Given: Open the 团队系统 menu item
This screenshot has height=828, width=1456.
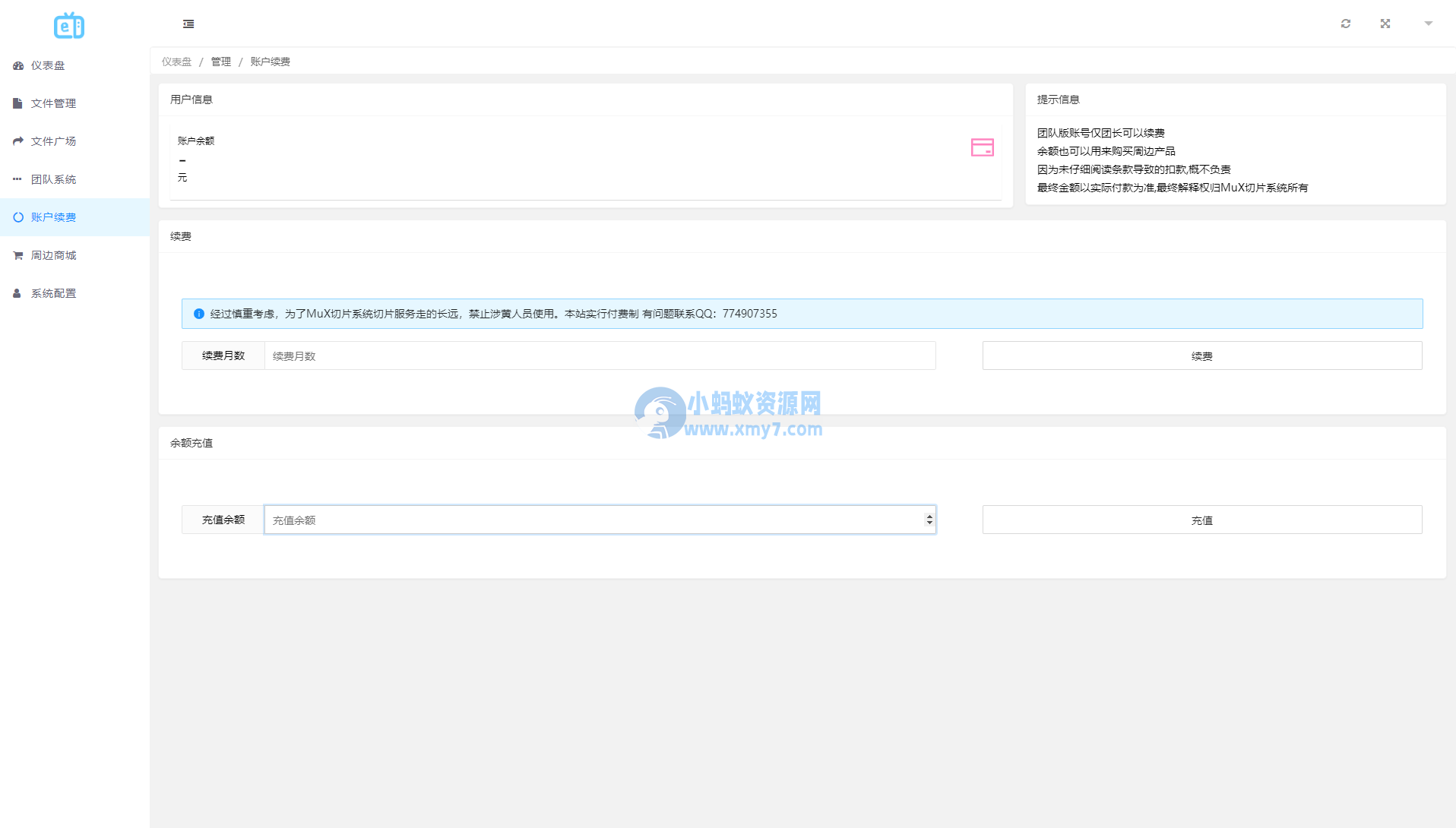Looking at the screenshot, I should click(x=75, y=179).
